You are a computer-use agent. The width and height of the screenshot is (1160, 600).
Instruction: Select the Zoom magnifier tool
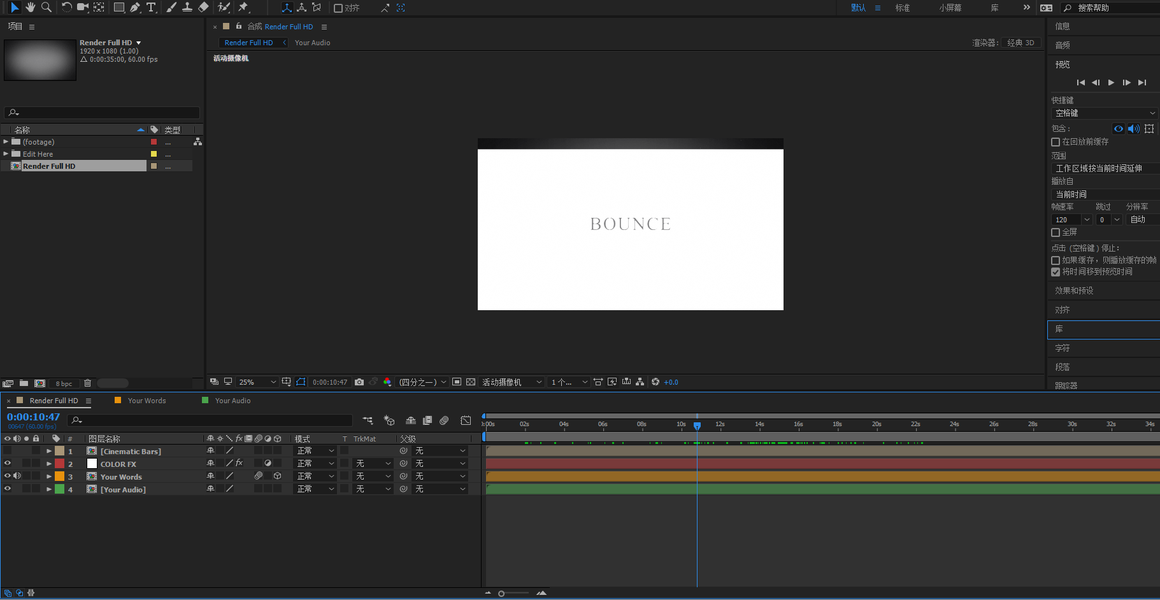46,7
